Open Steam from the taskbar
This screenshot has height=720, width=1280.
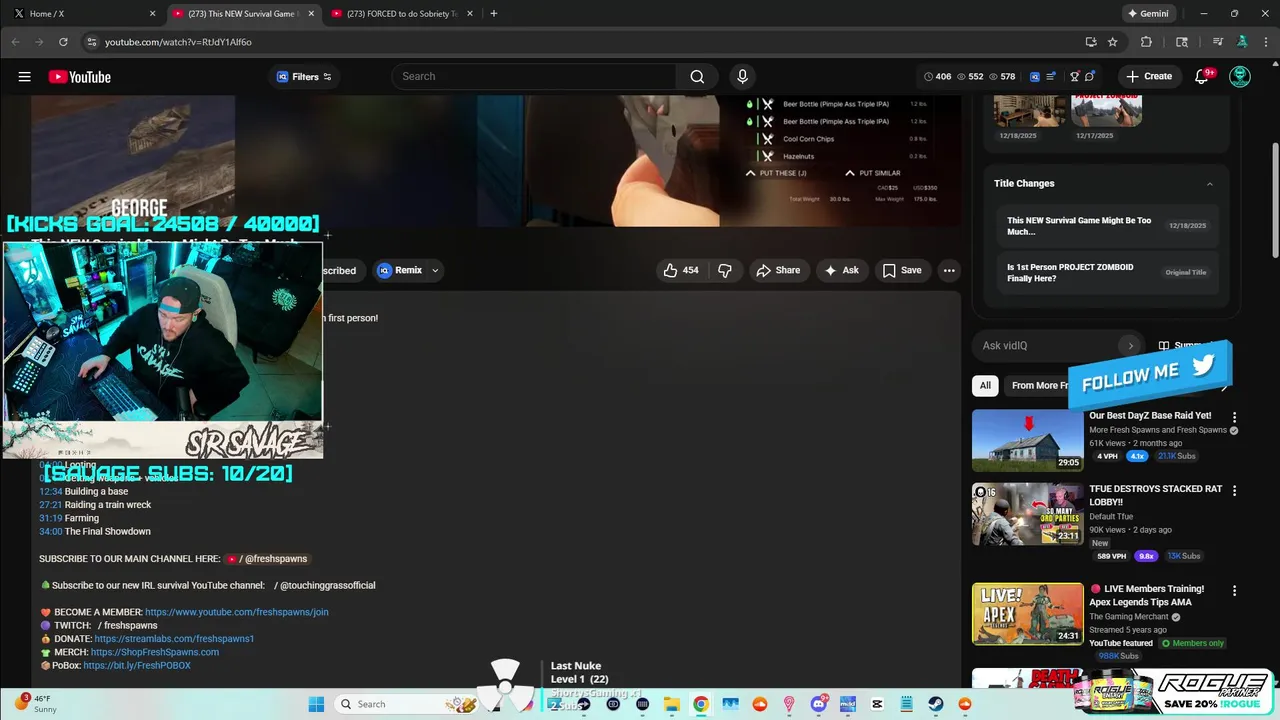936,704
